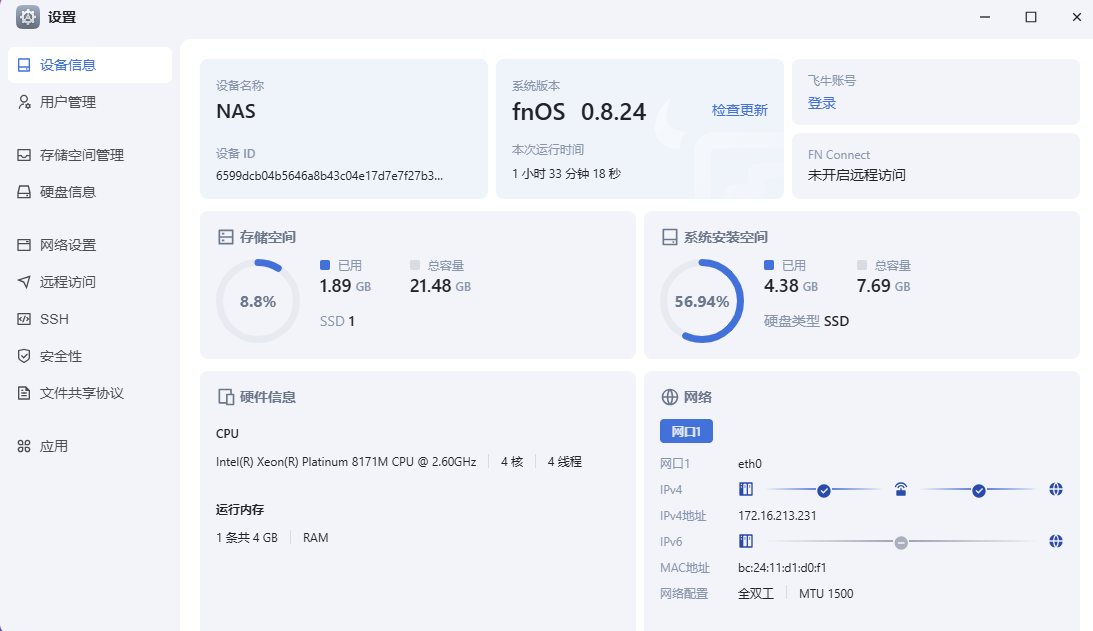Viewport: 1093px width, 631px height.
Task: Click the 存储空间 storage icon in card header
Action: tap(226, 237)
